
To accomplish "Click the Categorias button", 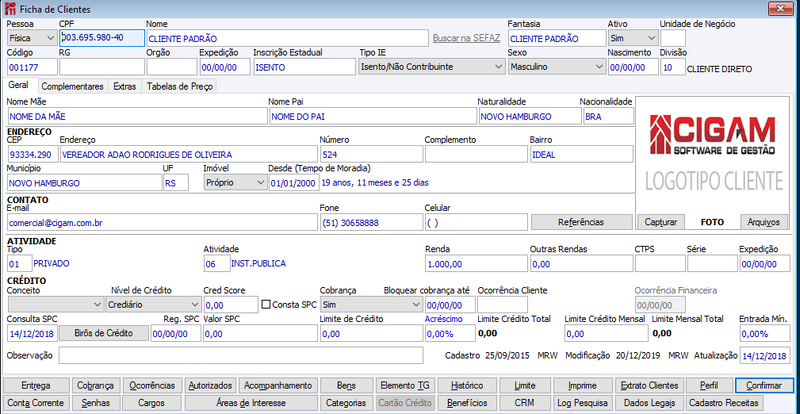I will point(346,402).
